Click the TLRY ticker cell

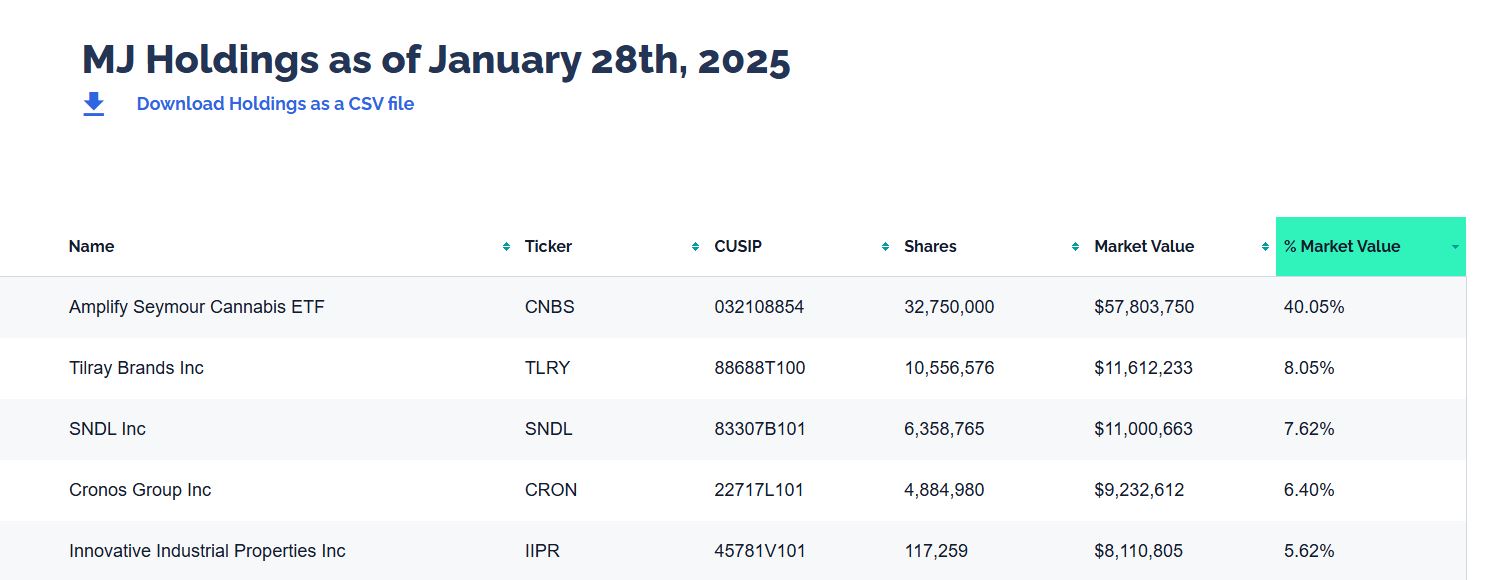pyautogui.click(x=547, y=368)
